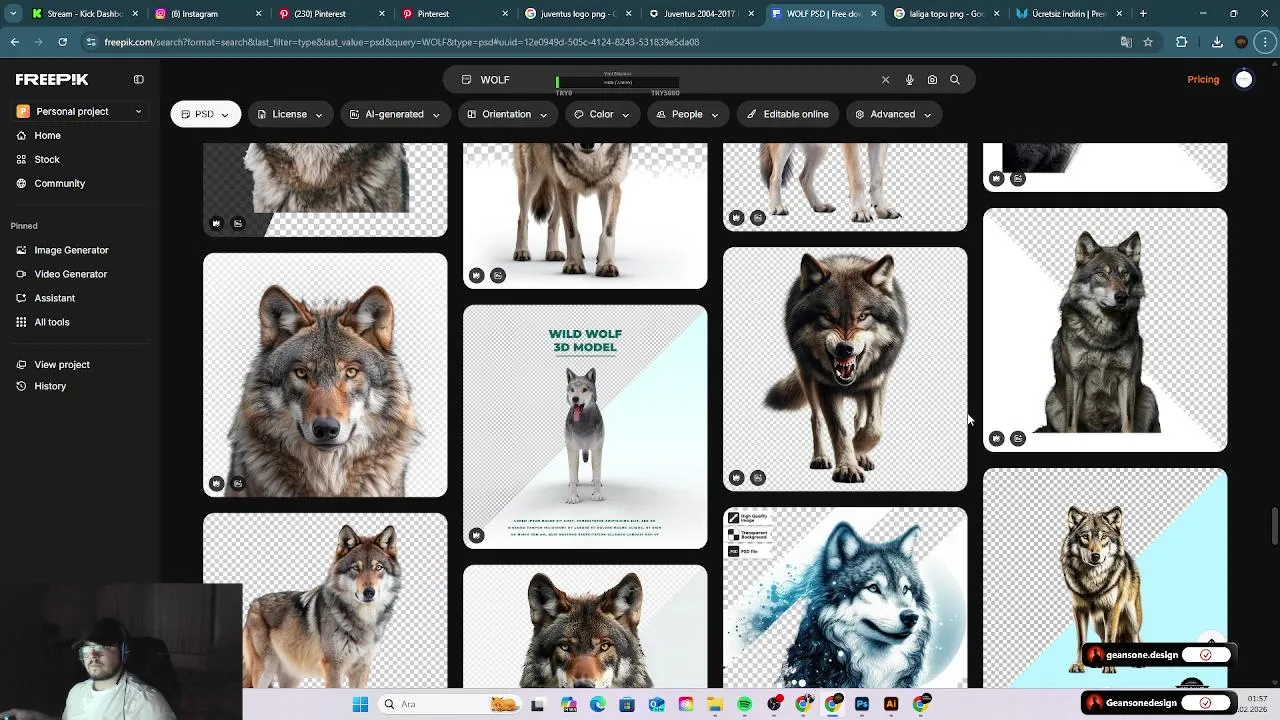Viewport: 1280px width, 720px height.
Task: Click the similar icon on wolf head card
Action: (x=238, y=484)
